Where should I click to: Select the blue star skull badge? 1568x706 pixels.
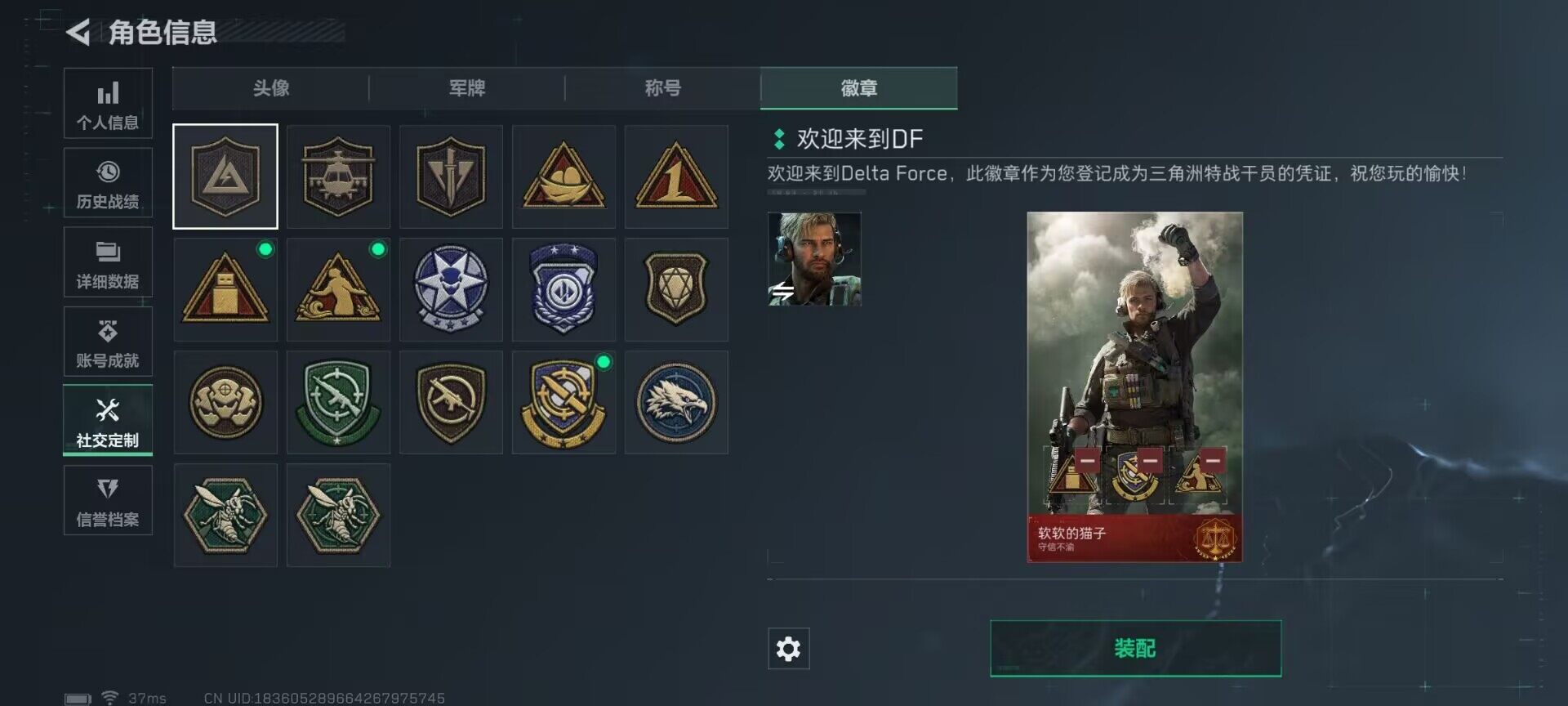tap(451, 289)
